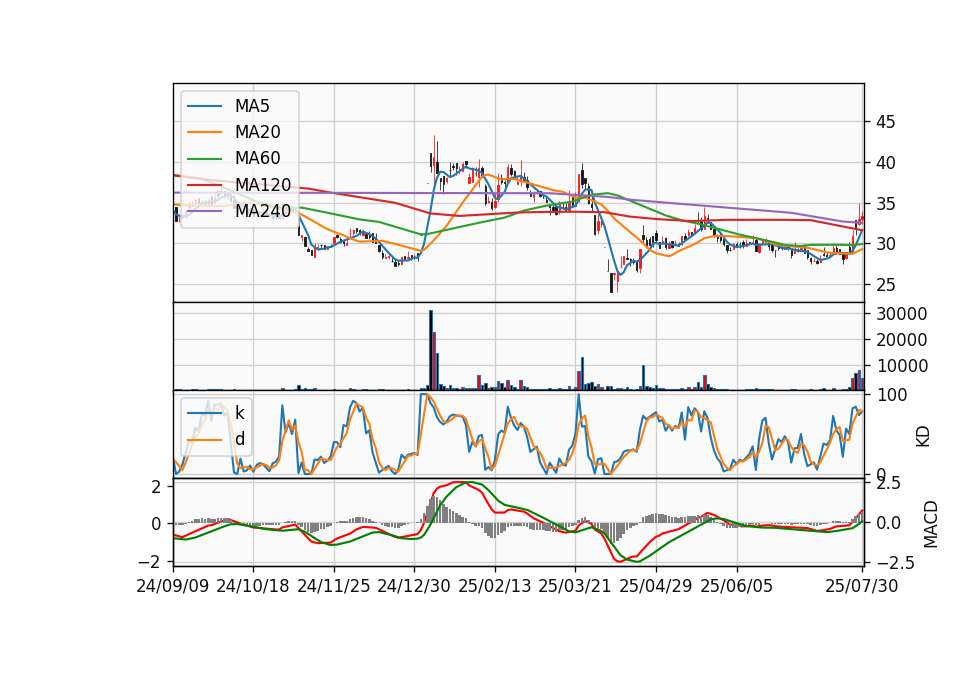Click volume axis tick 30000

901,314
